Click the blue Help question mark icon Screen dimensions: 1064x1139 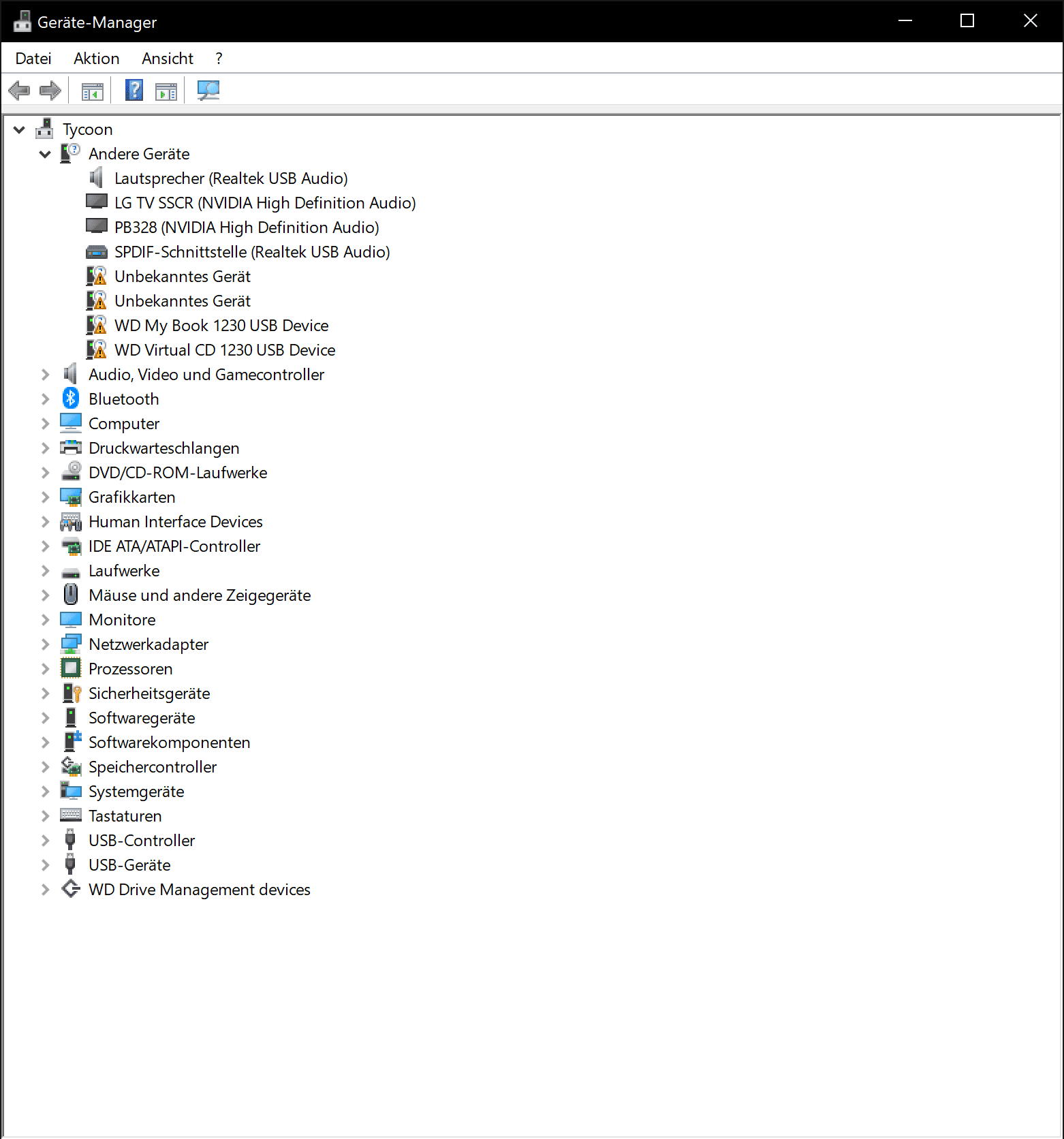pyautogui.click(x=134, y=91)
